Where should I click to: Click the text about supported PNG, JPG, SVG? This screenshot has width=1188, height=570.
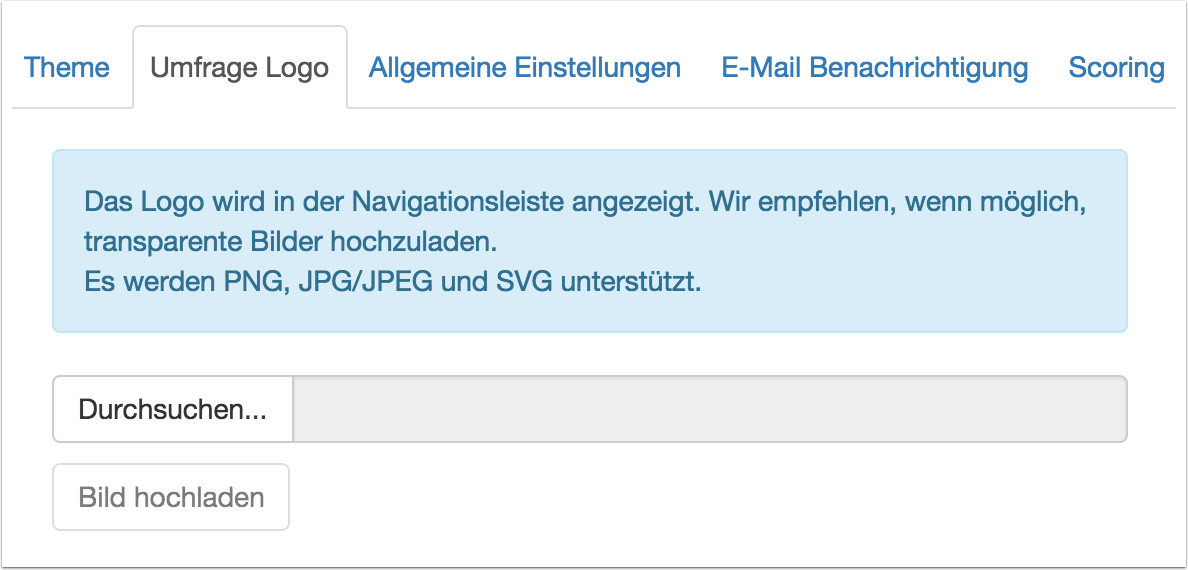(393, 281)
